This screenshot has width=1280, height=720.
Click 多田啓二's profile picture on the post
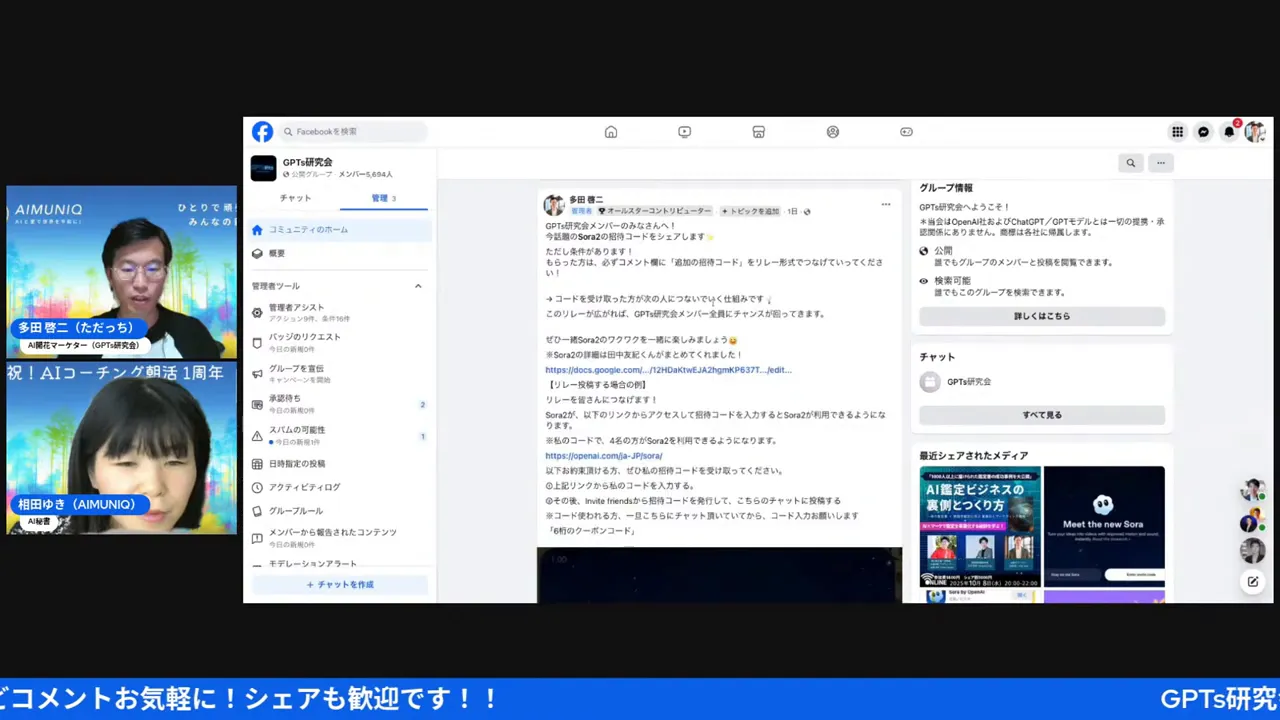pos(554,205)
